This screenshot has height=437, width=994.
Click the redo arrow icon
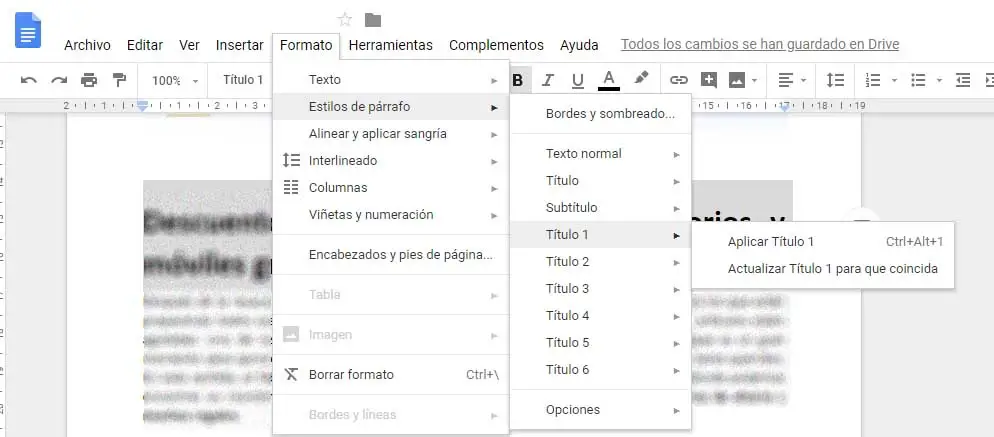59,80
